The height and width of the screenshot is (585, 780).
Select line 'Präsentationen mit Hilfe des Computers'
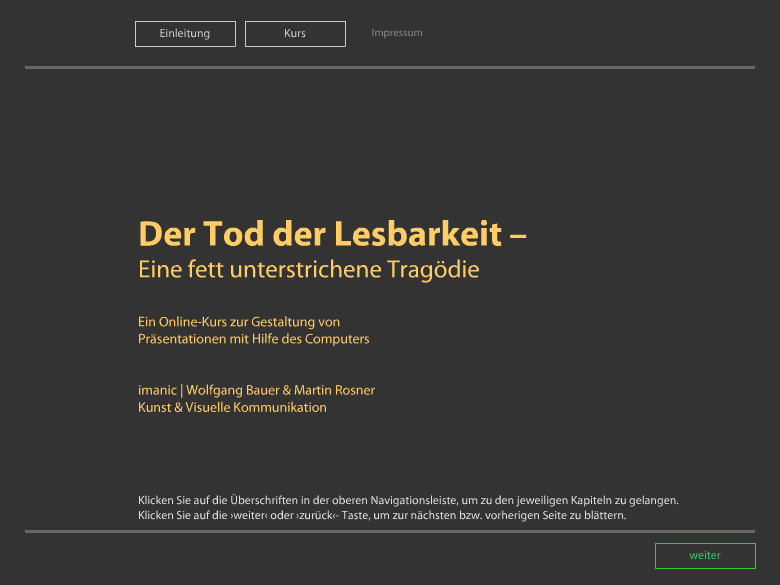[x=254, y=339]
